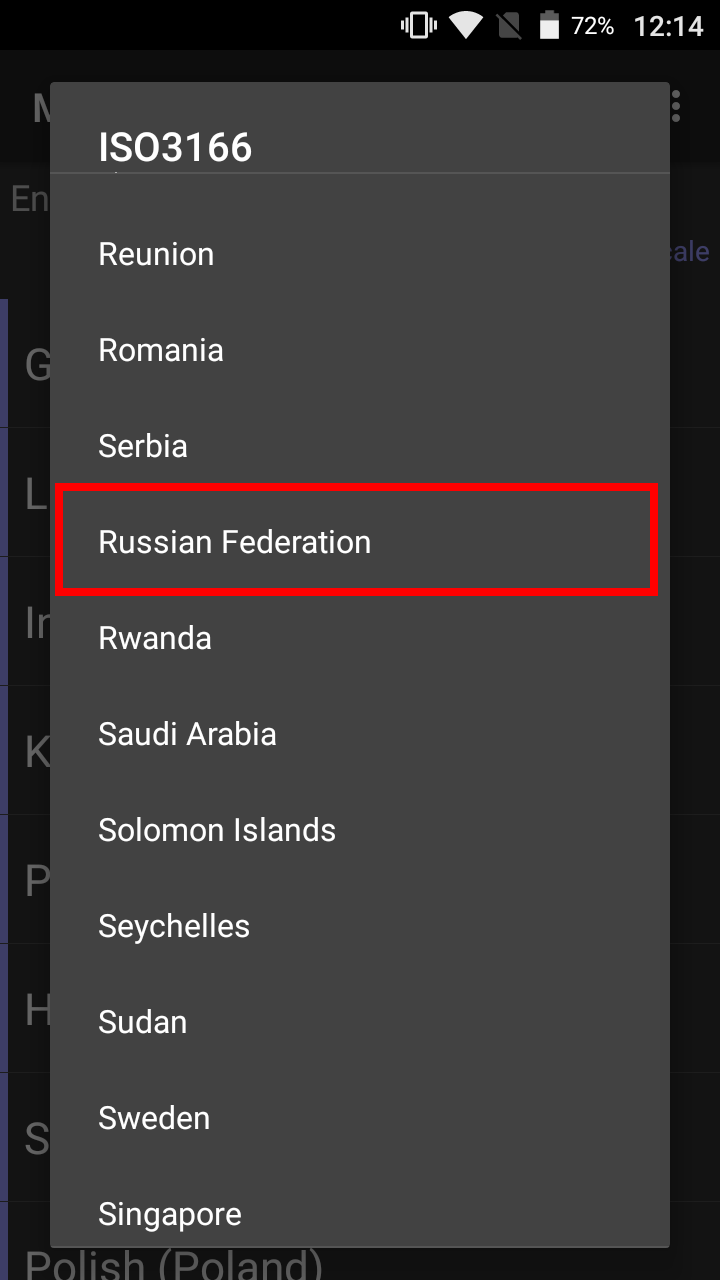The image size is (720, 1280).
Task: Select Sudan in the ISO3166 dialog
Action: tap(360, 1022)
